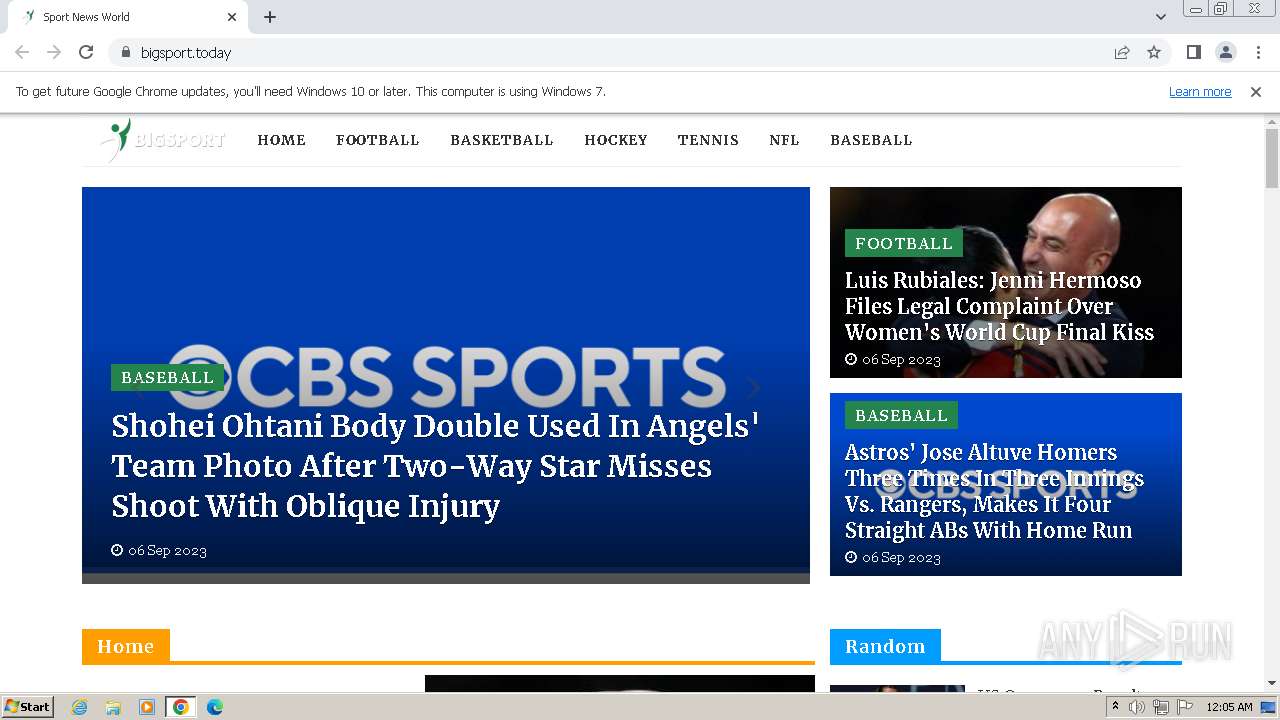The height and width of the screenshot is (720, 1280).
Task: Open the browser side panel
Action: click(x=1193, y=52)
